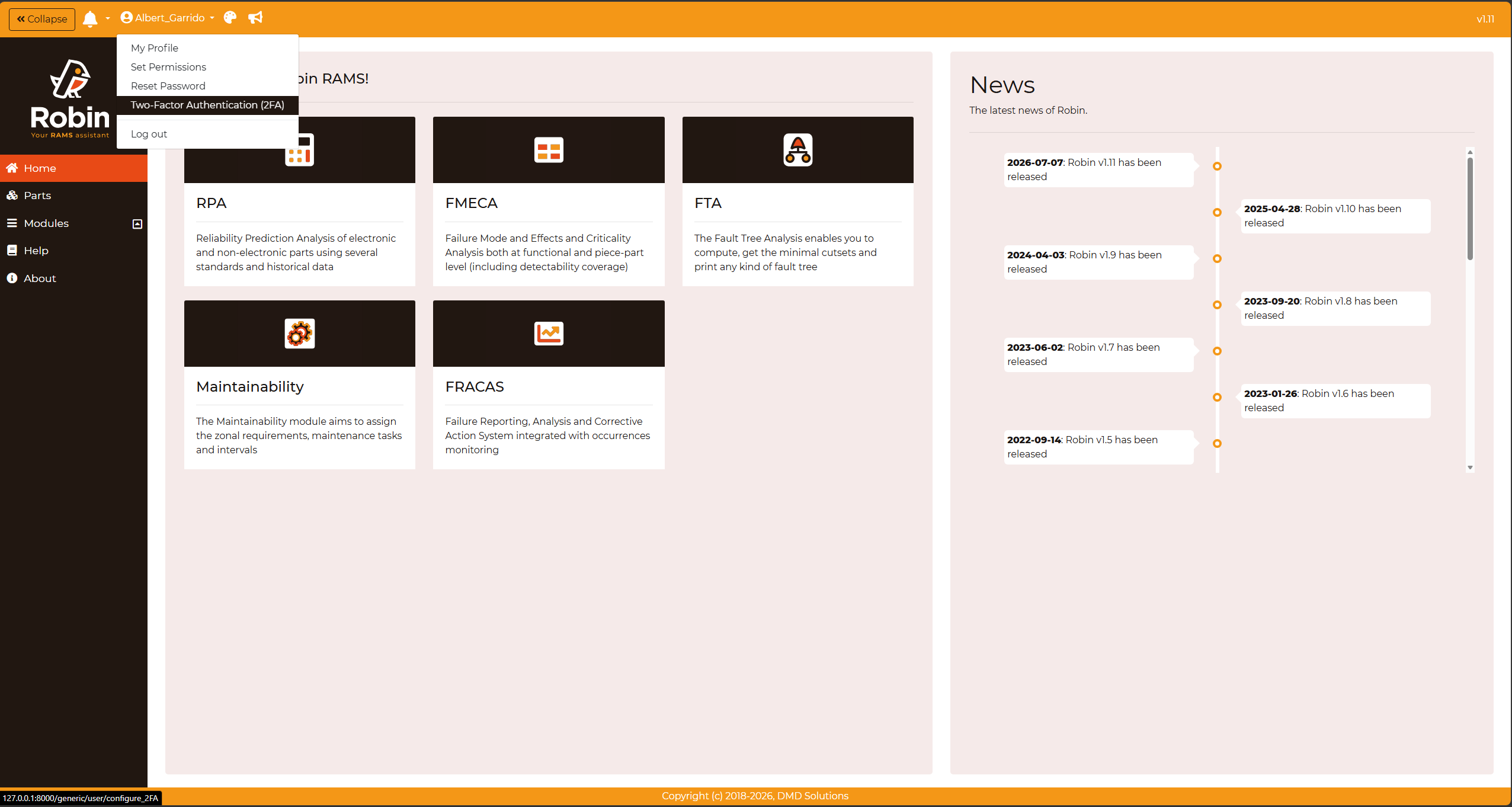Screen dimensions: 1512x807
Task: Collapse the sidebar with Collapse button
Action: coord(42,19)
